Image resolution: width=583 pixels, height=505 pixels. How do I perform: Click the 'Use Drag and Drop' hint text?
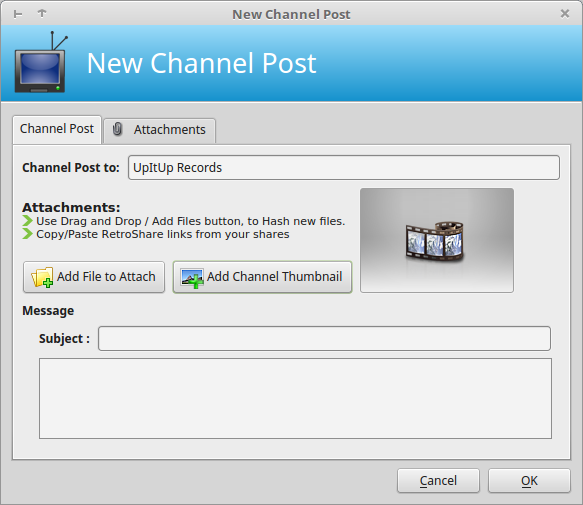click(190, 221)
